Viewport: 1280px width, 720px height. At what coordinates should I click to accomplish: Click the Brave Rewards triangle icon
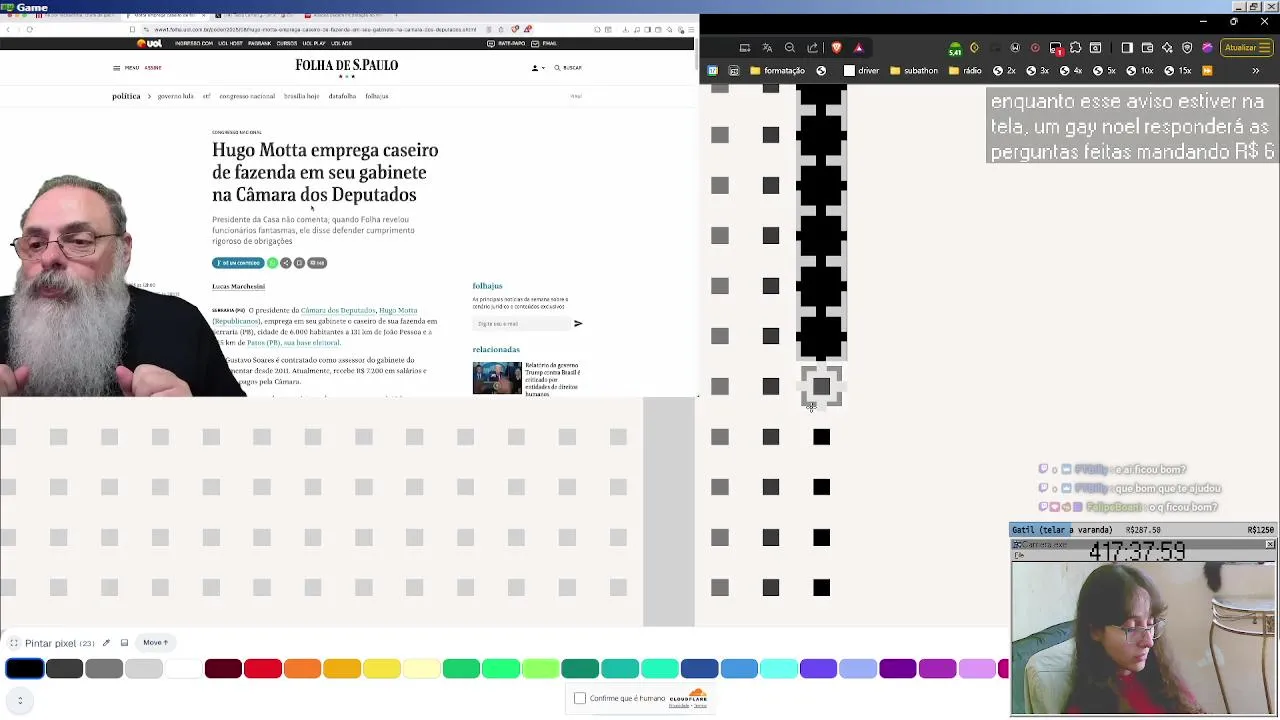[858, 47]
